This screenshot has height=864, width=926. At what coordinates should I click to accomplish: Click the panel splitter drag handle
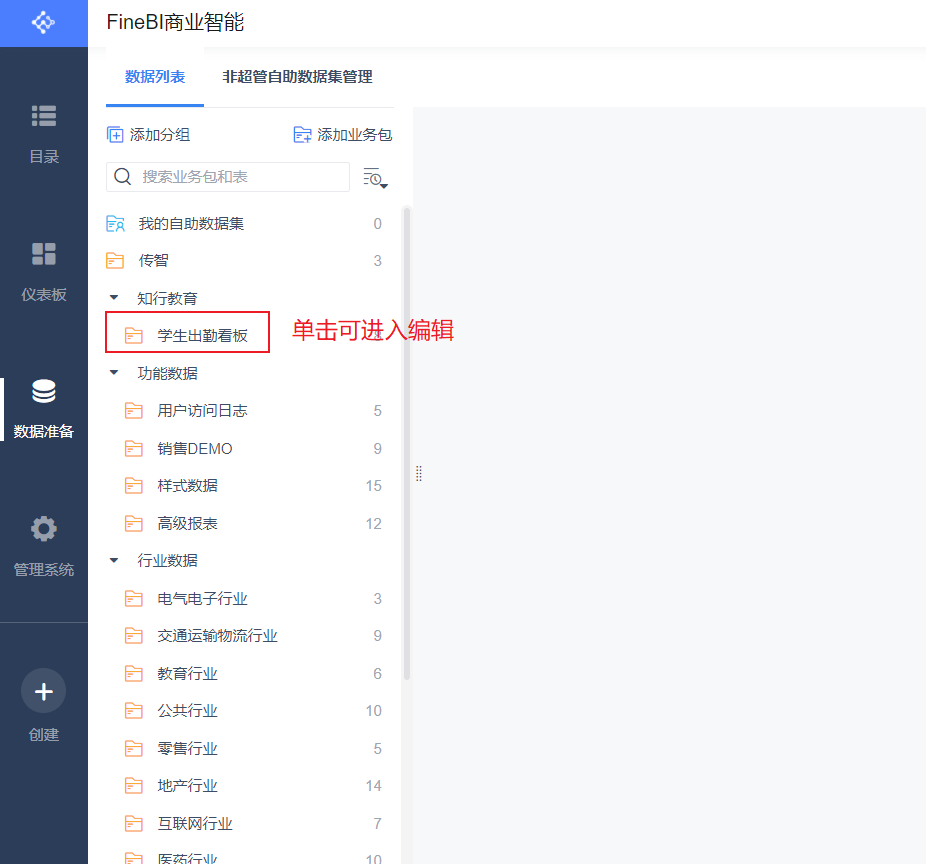click(x=419, y=473)
